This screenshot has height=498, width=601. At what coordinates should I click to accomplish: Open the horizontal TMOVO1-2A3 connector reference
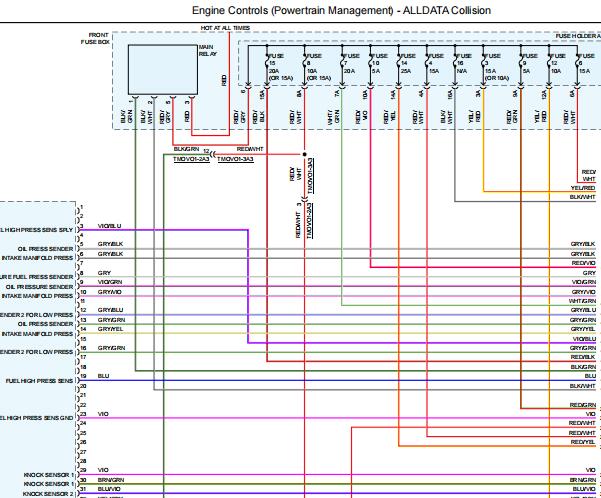click(x=191, y=159)
